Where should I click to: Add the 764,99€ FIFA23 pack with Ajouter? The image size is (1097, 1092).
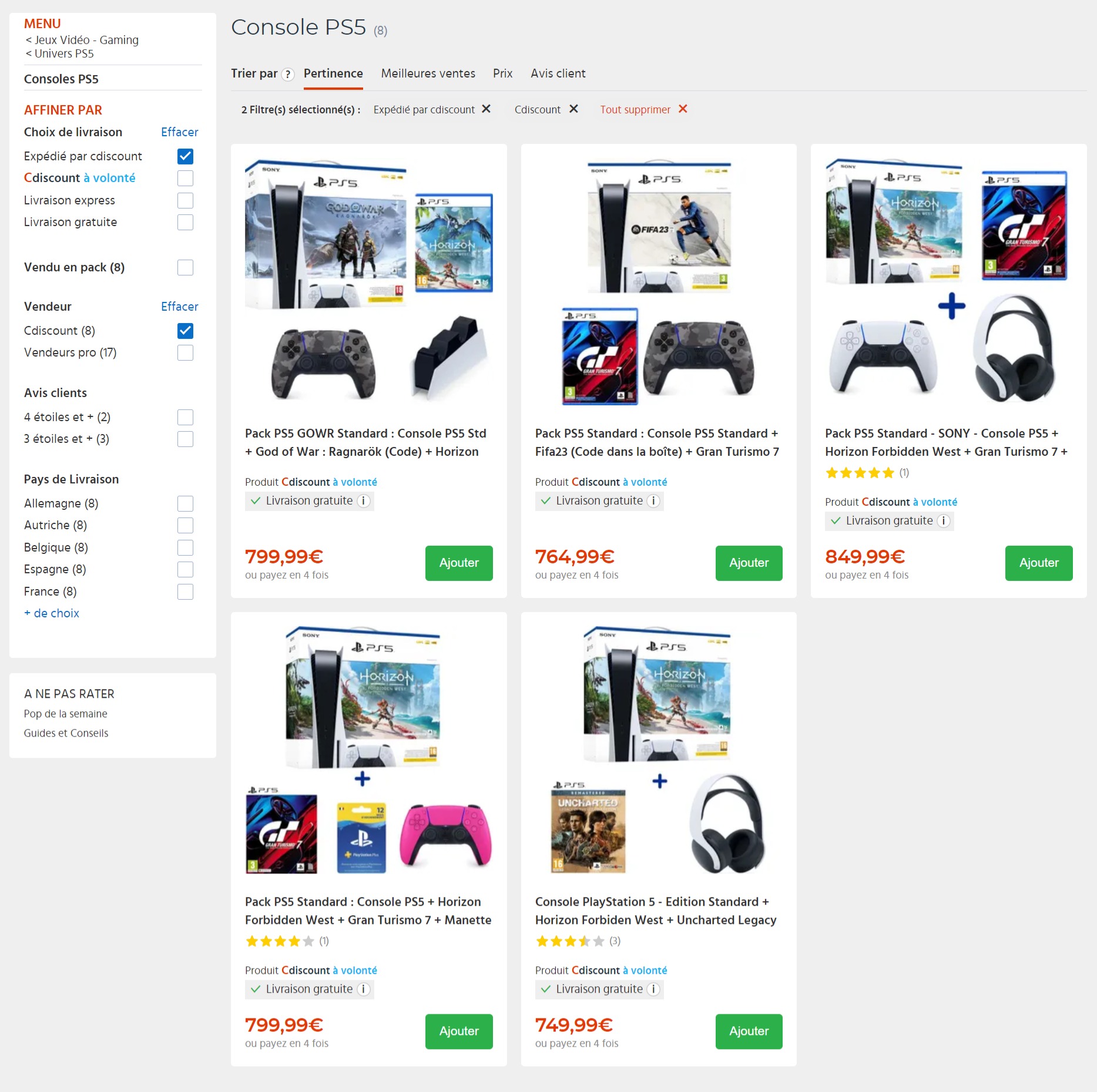(749, 563)
